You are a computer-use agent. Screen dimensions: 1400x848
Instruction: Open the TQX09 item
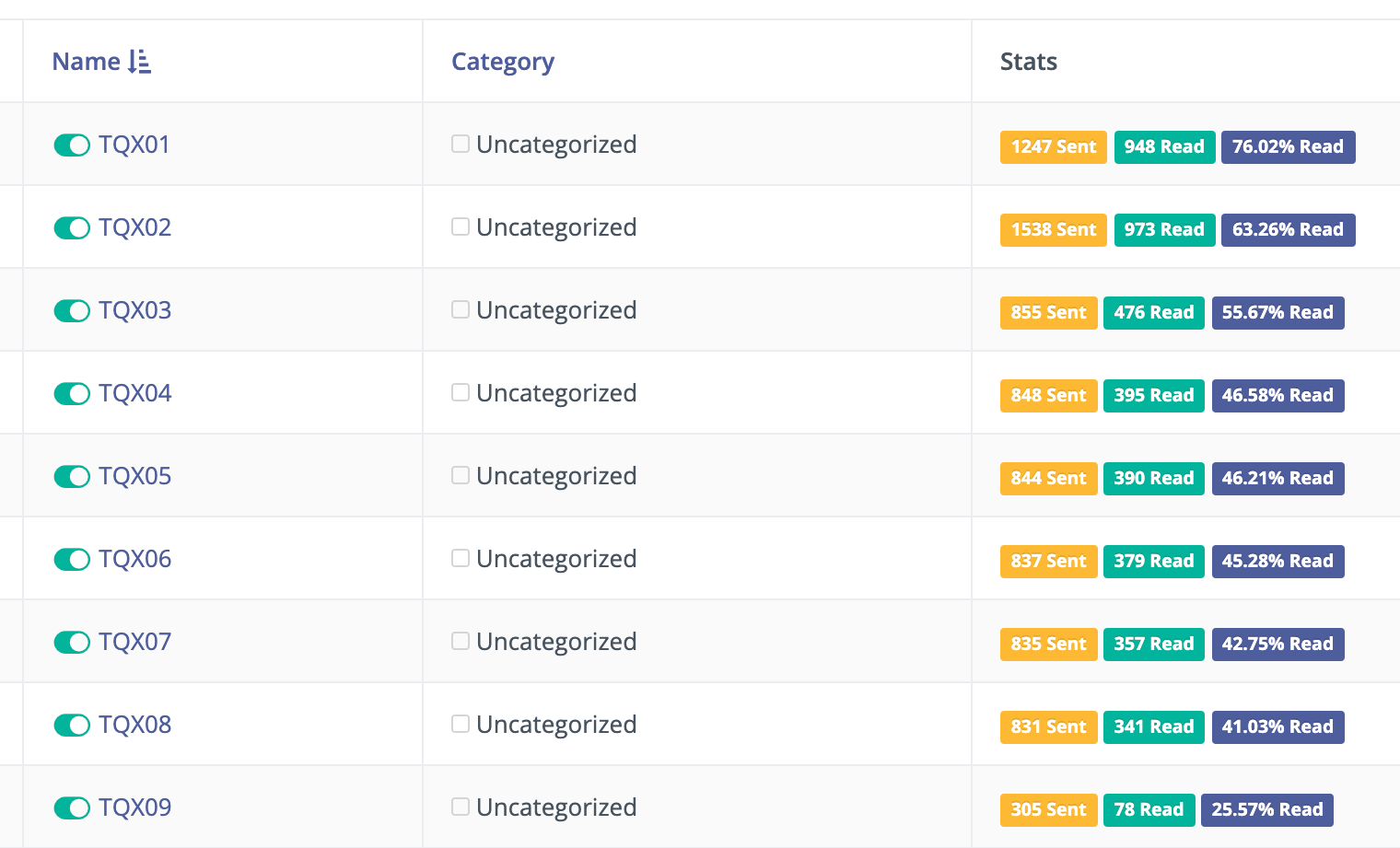coord(134,807)
